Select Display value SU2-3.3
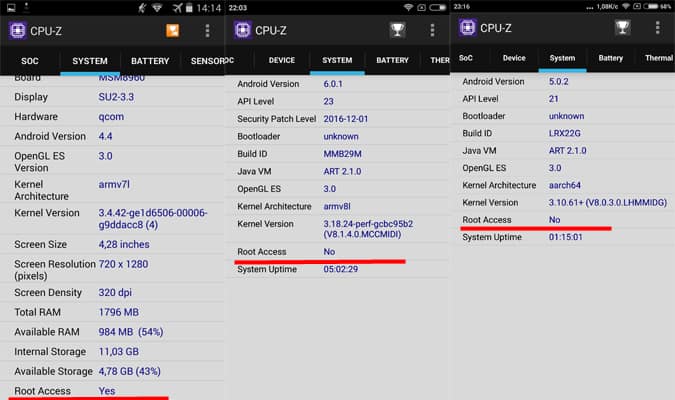This screenshot has height=400, width=675. [x=116, y=97]
